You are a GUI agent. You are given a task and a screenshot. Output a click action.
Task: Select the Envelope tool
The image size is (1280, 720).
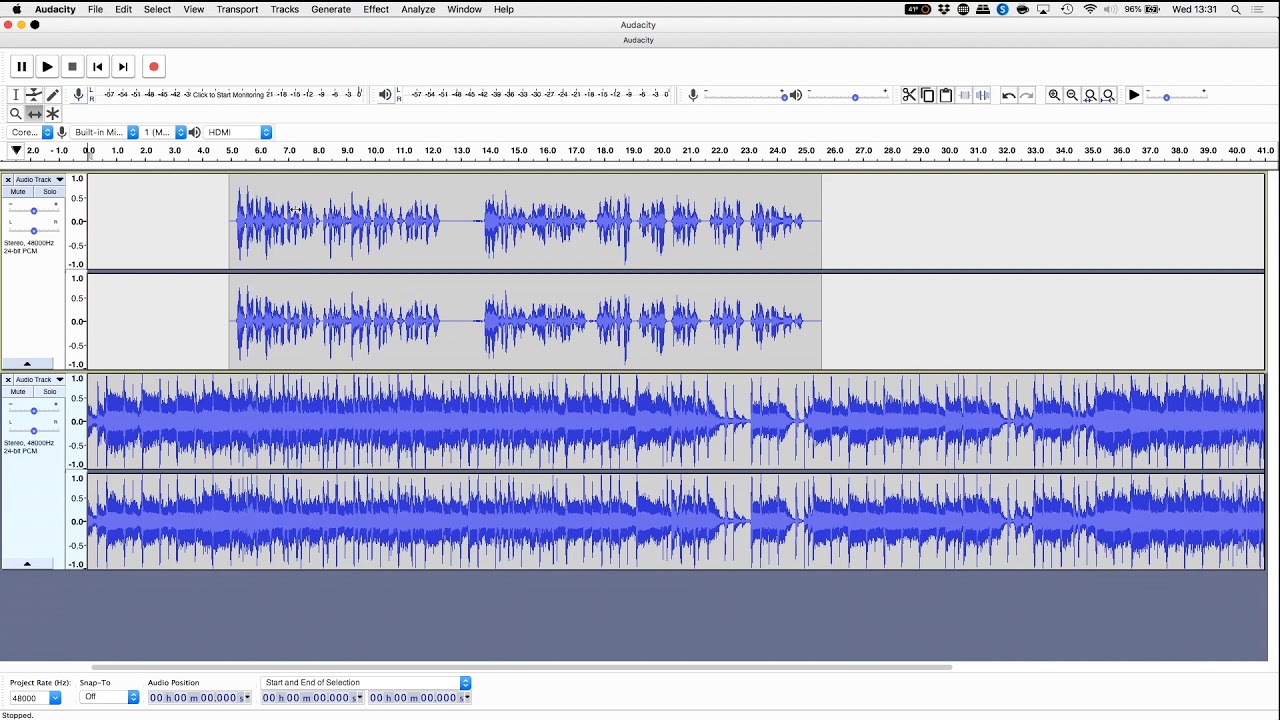pos(34,95)
